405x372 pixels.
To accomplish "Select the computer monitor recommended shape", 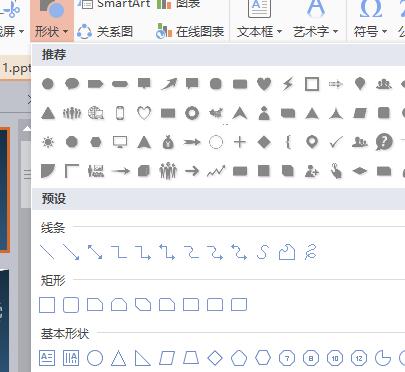I will [x=120, y=142].
